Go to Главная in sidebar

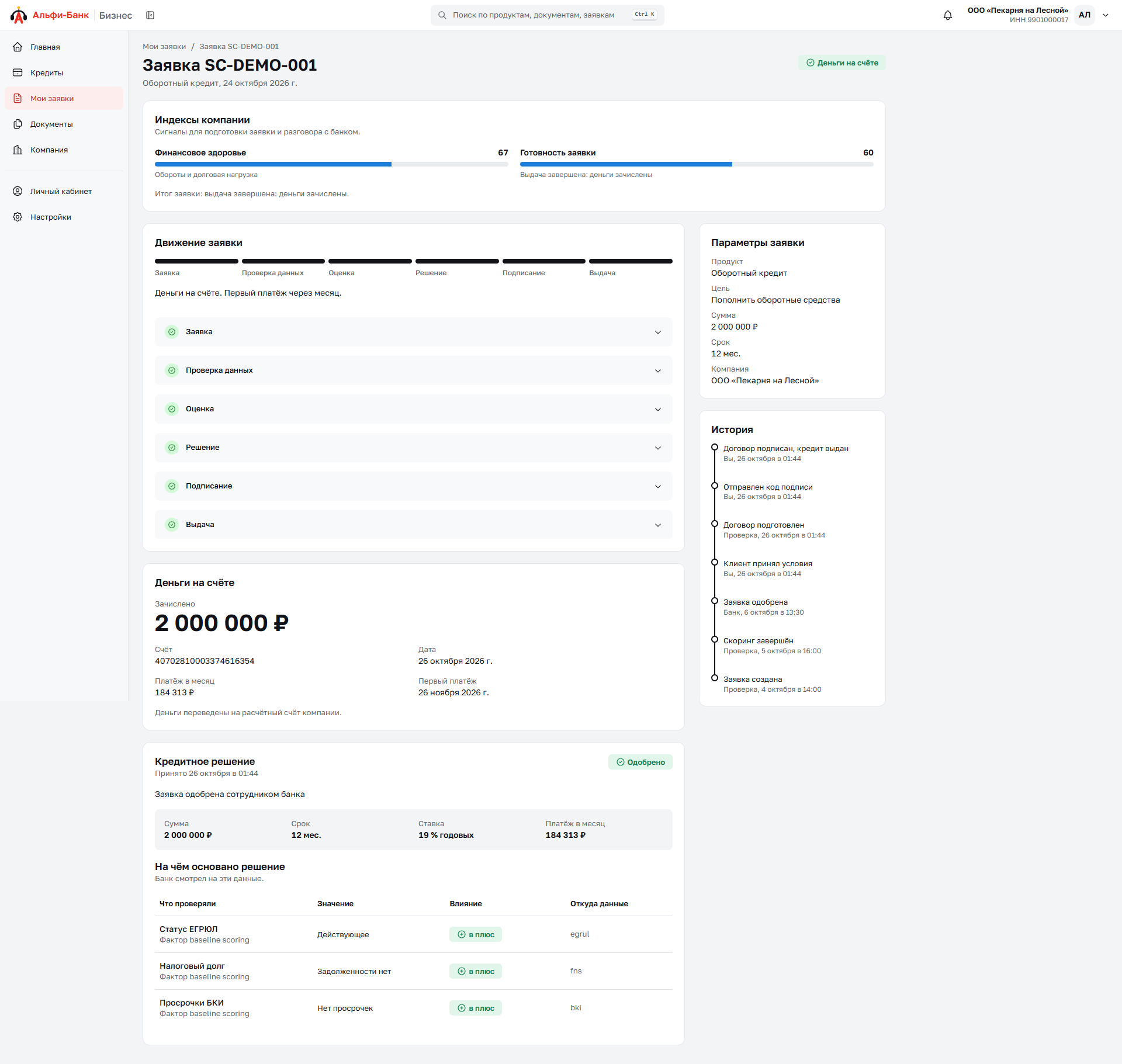pos(64,47)
